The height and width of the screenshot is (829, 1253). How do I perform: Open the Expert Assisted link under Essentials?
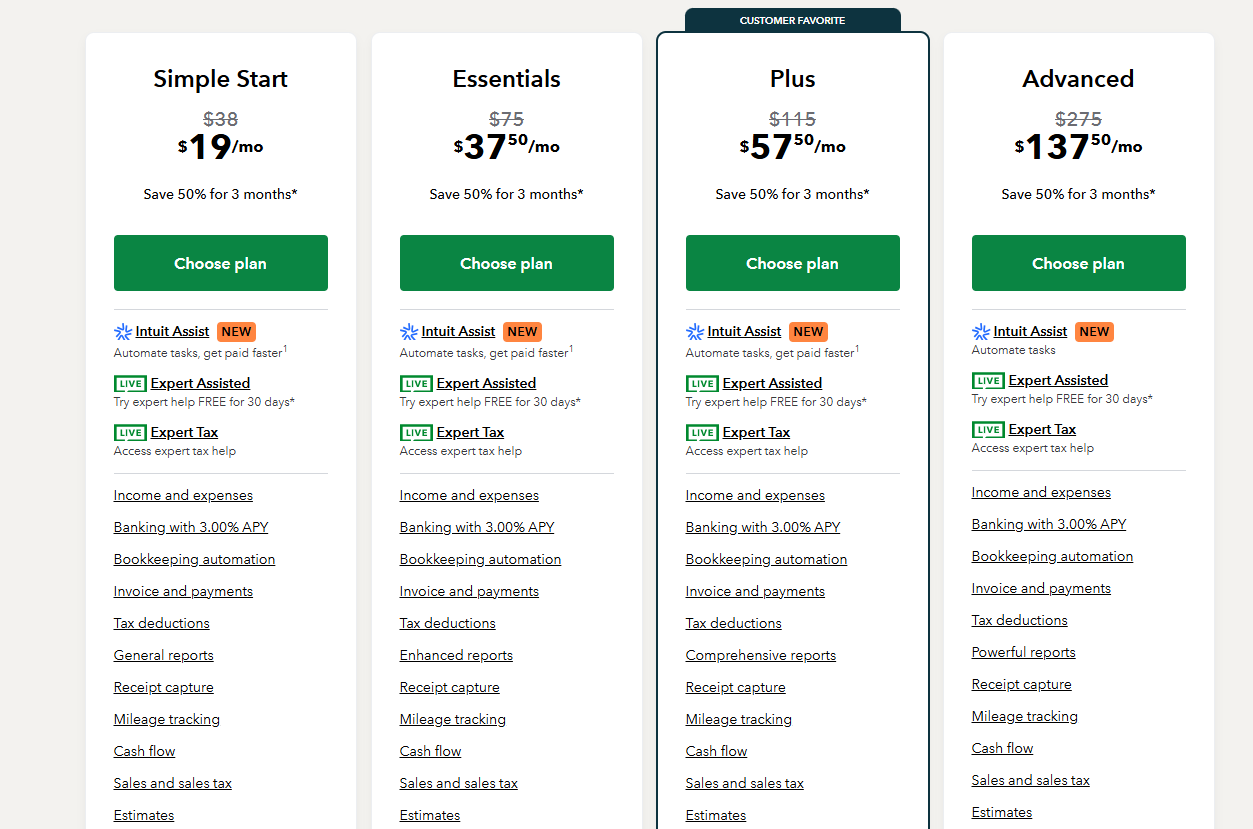coord(486,382)
